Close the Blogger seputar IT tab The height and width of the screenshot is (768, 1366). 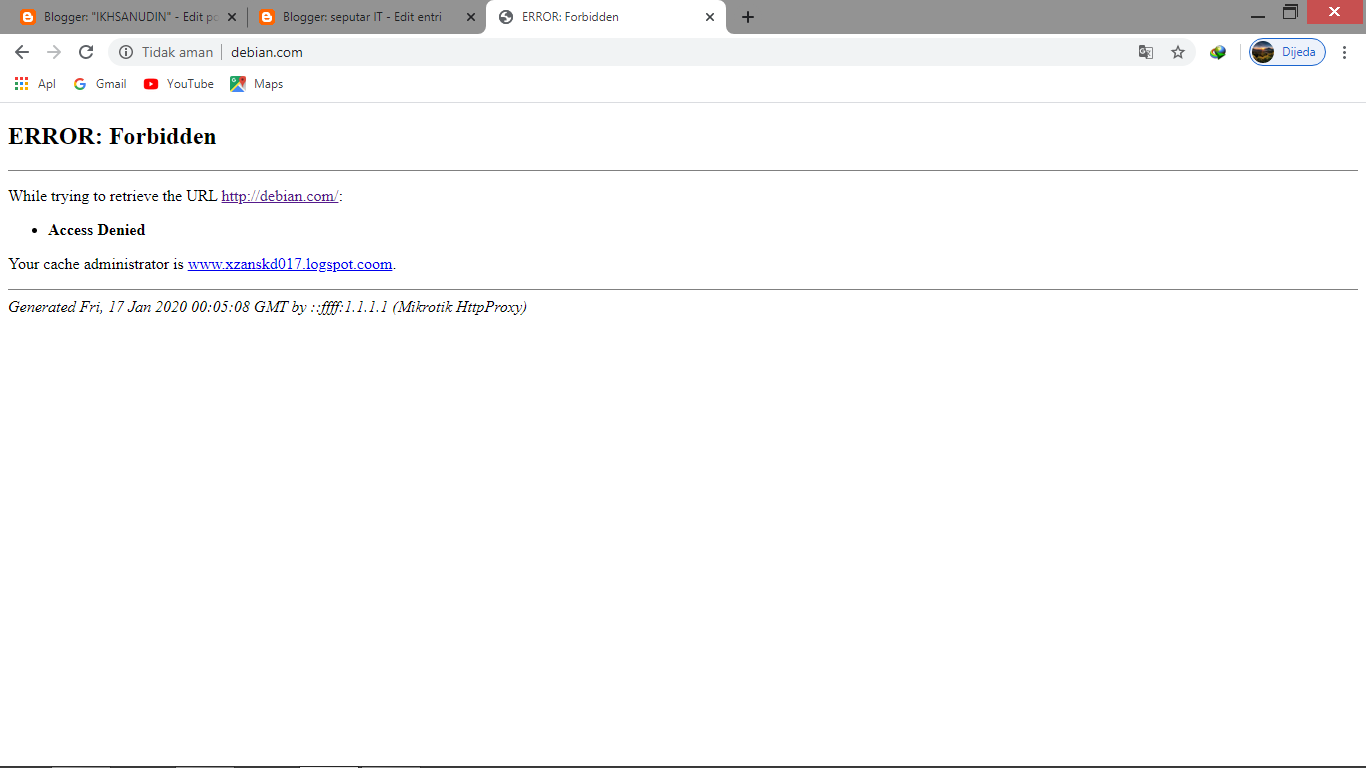(x=471, y=17)
